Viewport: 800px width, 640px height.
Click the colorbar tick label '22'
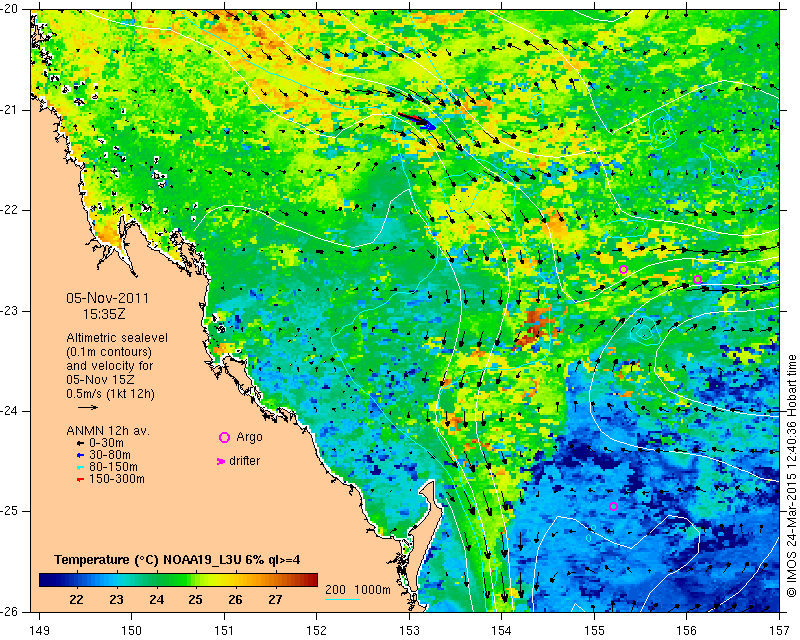(76, 600)
